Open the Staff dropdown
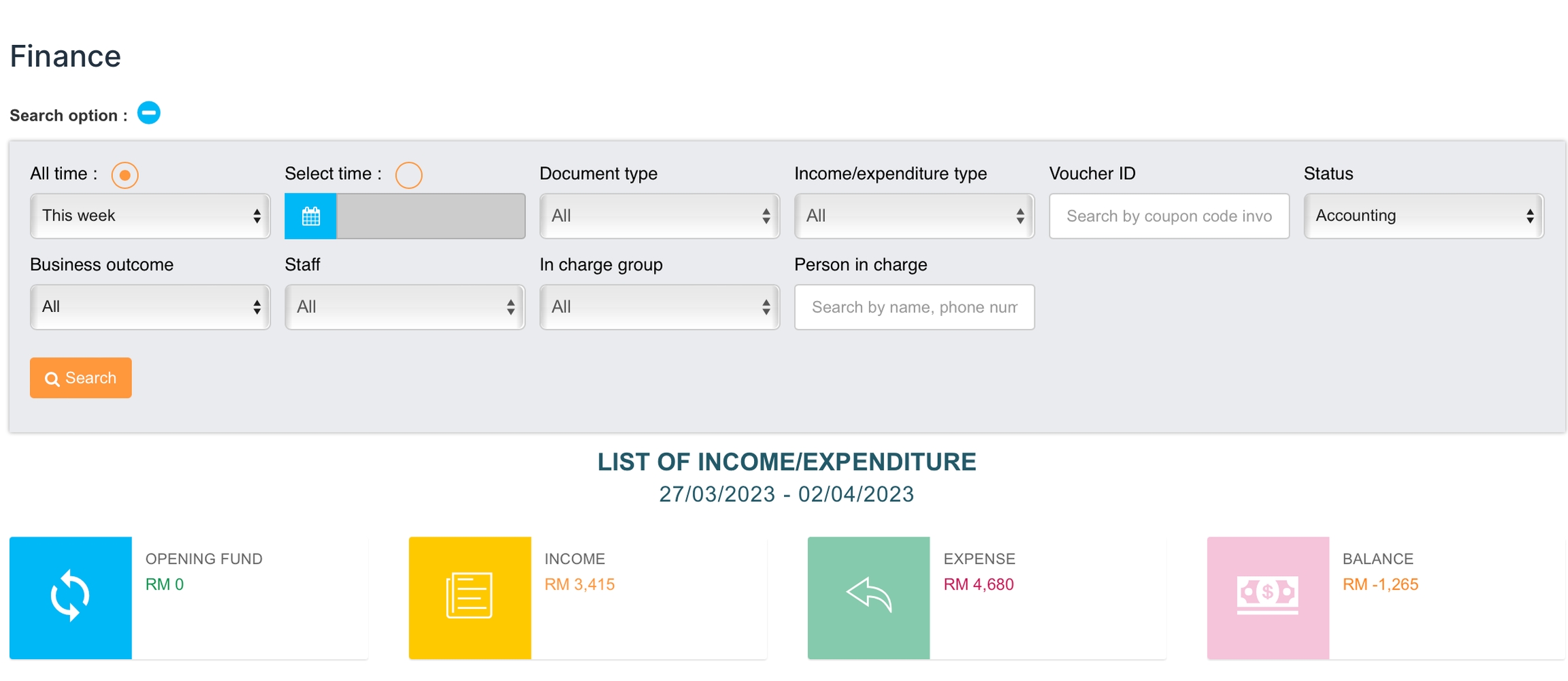This screenshot has height=681, width=1568. (404, 307)
